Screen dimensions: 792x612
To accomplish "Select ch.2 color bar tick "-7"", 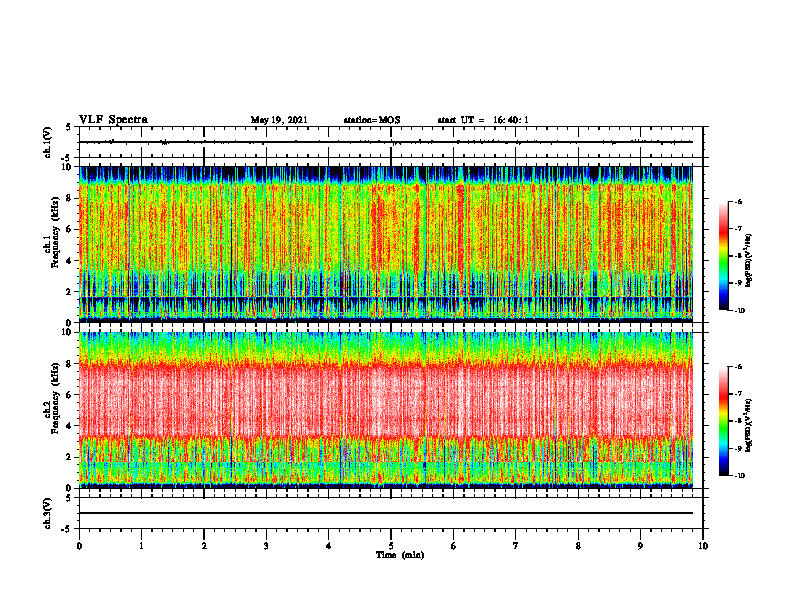I will 739,394.
